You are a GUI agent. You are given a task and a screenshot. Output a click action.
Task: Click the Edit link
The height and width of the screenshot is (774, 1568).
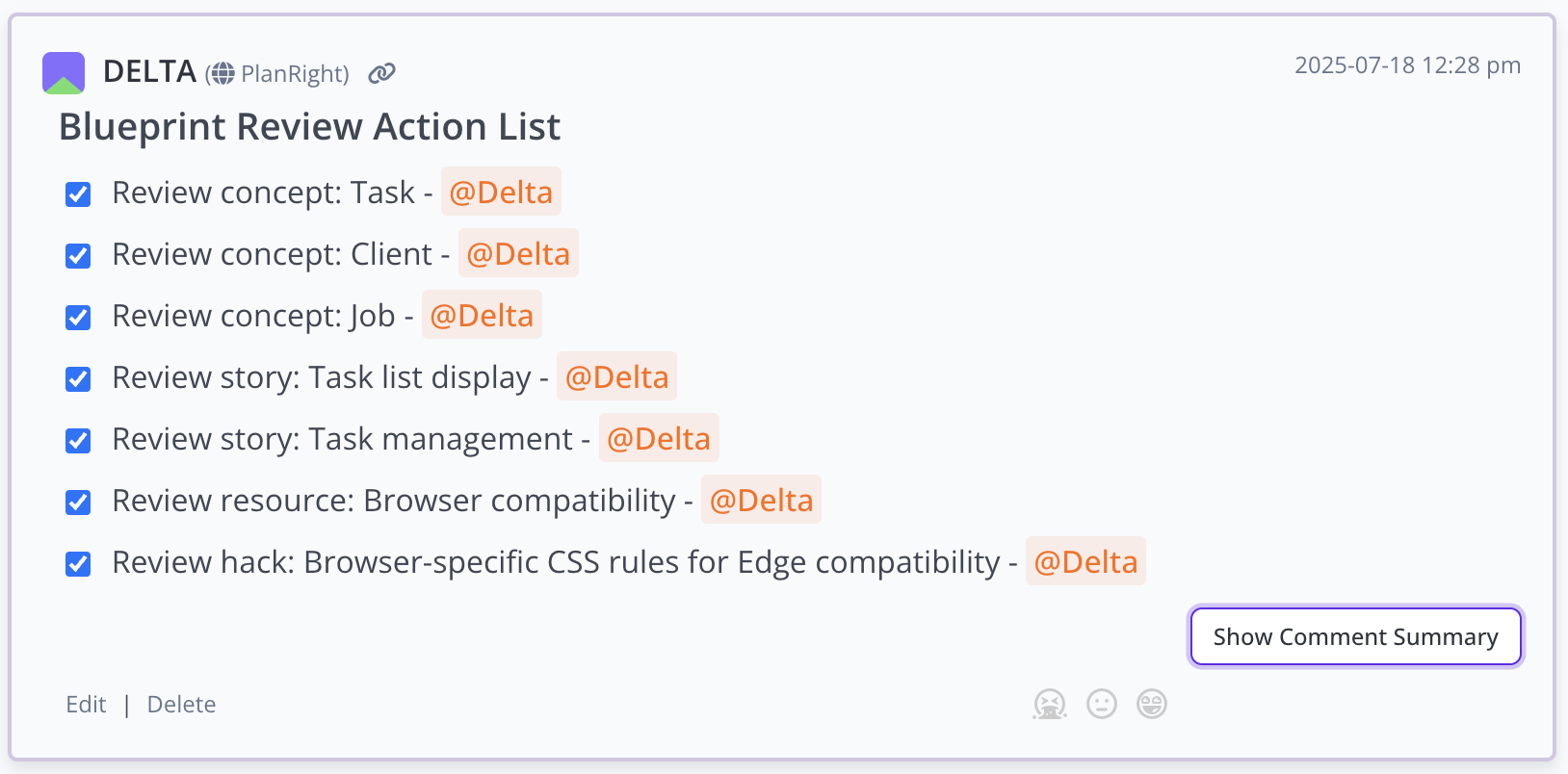coord(86,705)
